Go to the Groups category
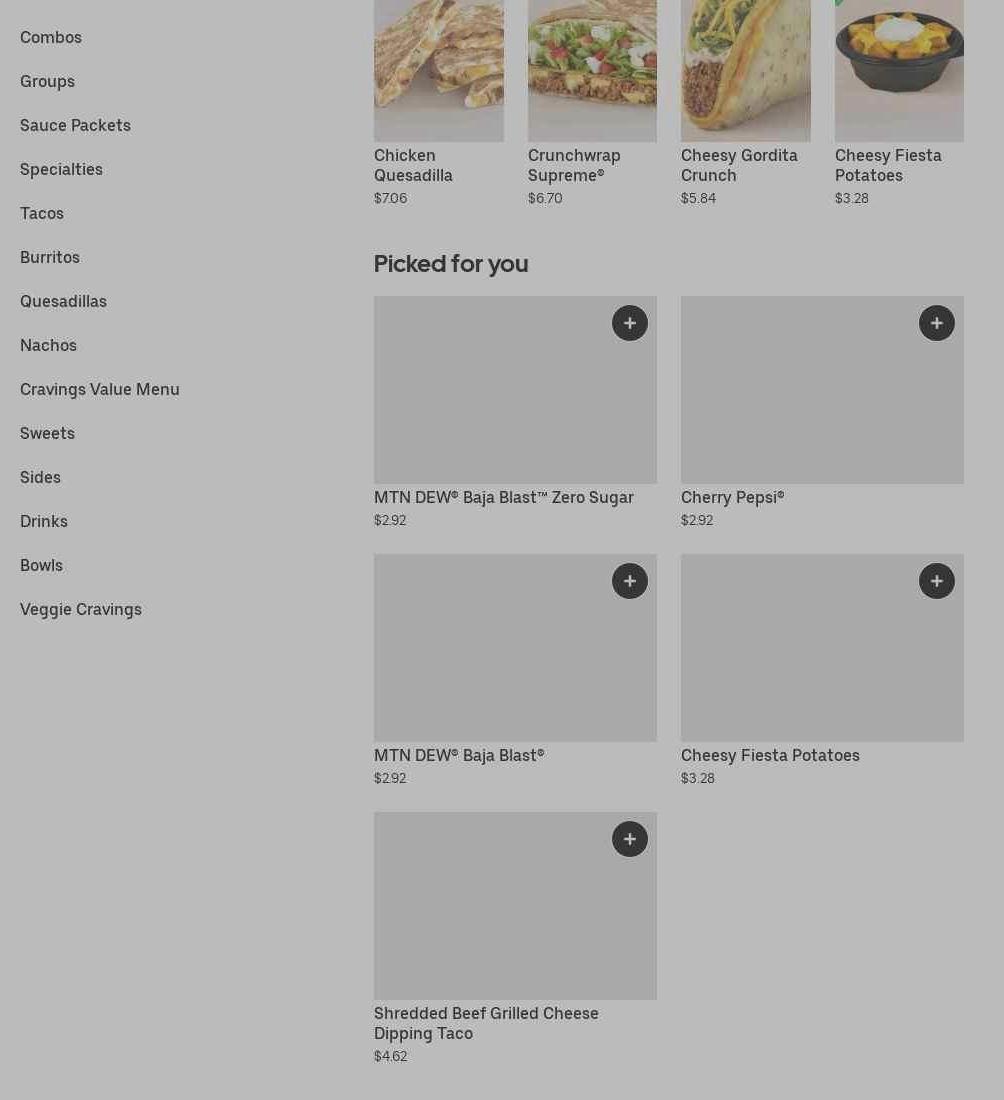The height and width of the screenshot is (1100, 1004). [47, 81]
